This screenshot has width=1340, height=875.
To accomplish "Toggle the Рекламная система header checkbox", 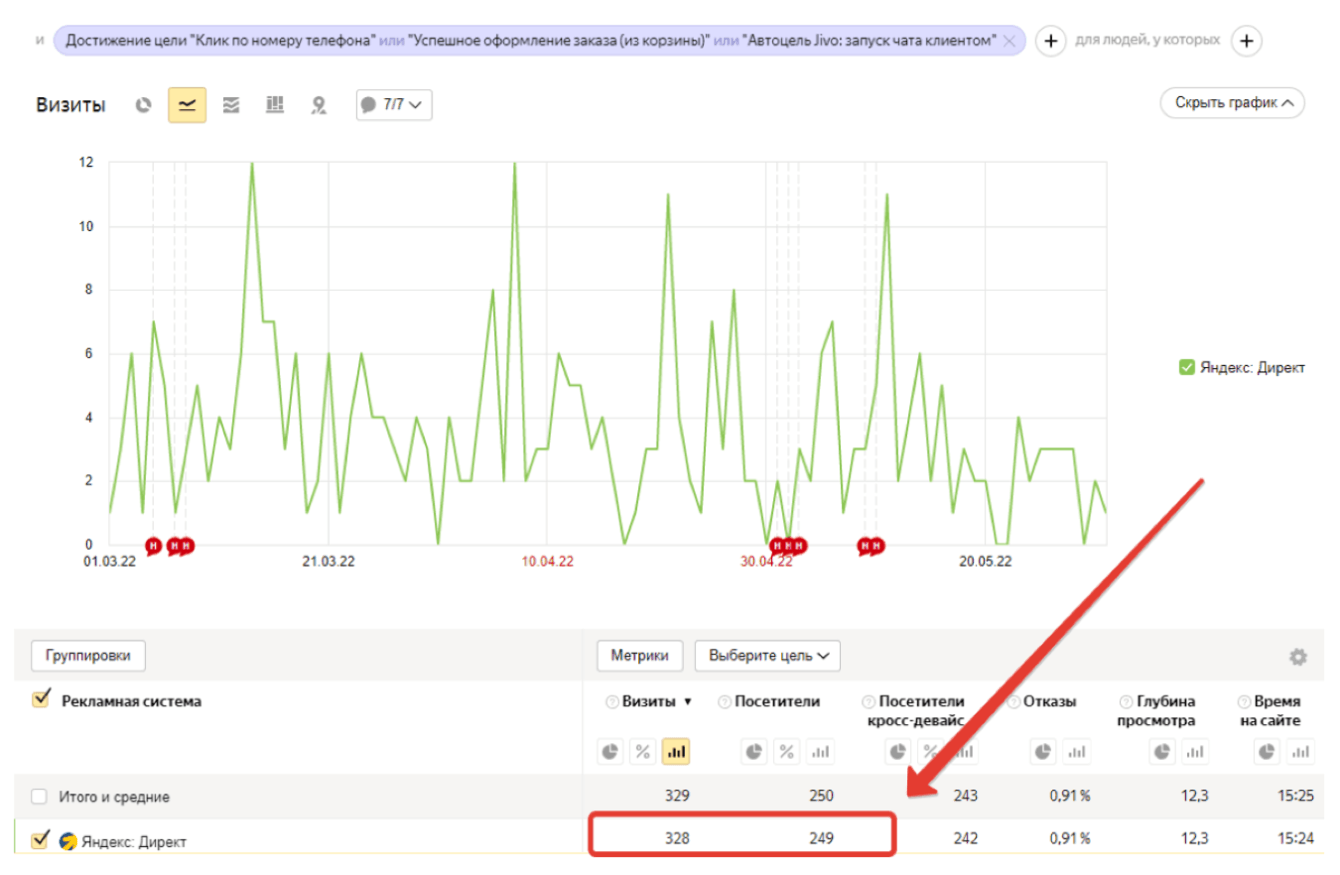I will 41,700.
